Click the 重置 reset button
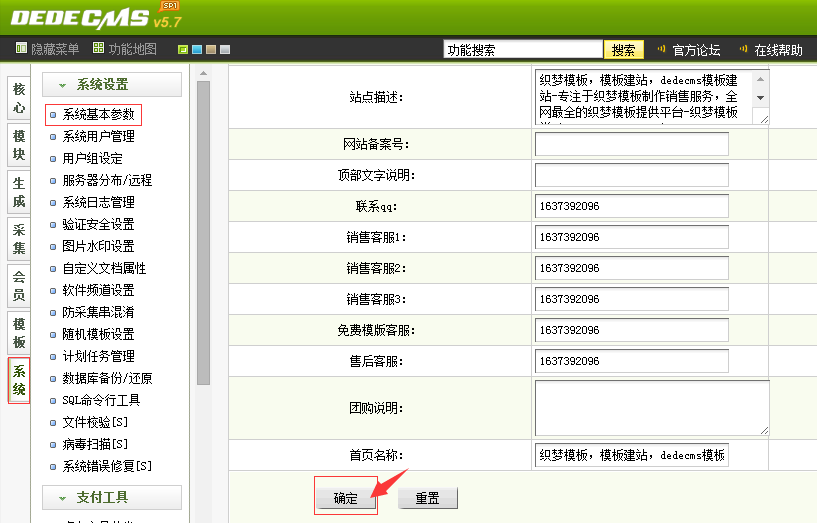This screenshot has height=523, width=817. tap(428, 499)
